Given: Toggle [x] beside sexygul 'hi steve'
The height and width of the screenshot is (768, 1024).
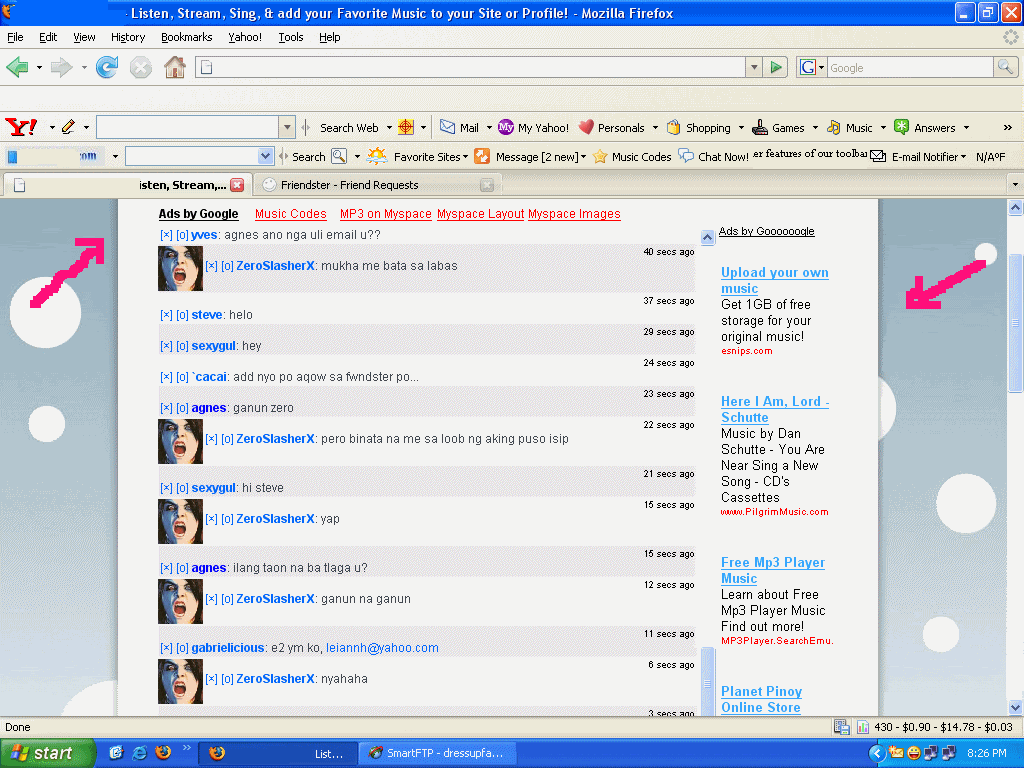Looking at the screenshot, I should 166,488.
